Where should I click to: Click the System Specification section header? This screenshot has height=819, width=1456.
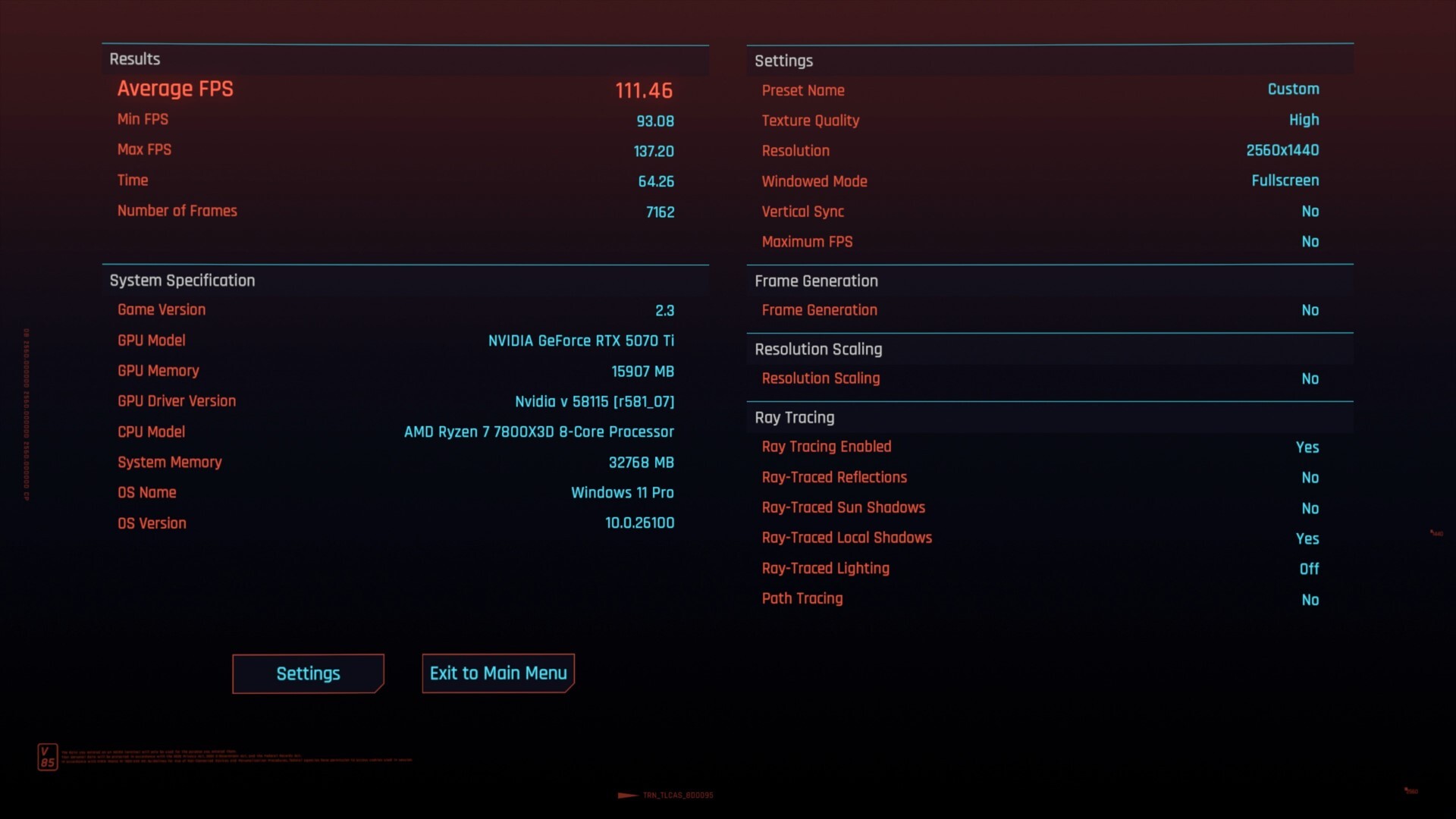182,281
